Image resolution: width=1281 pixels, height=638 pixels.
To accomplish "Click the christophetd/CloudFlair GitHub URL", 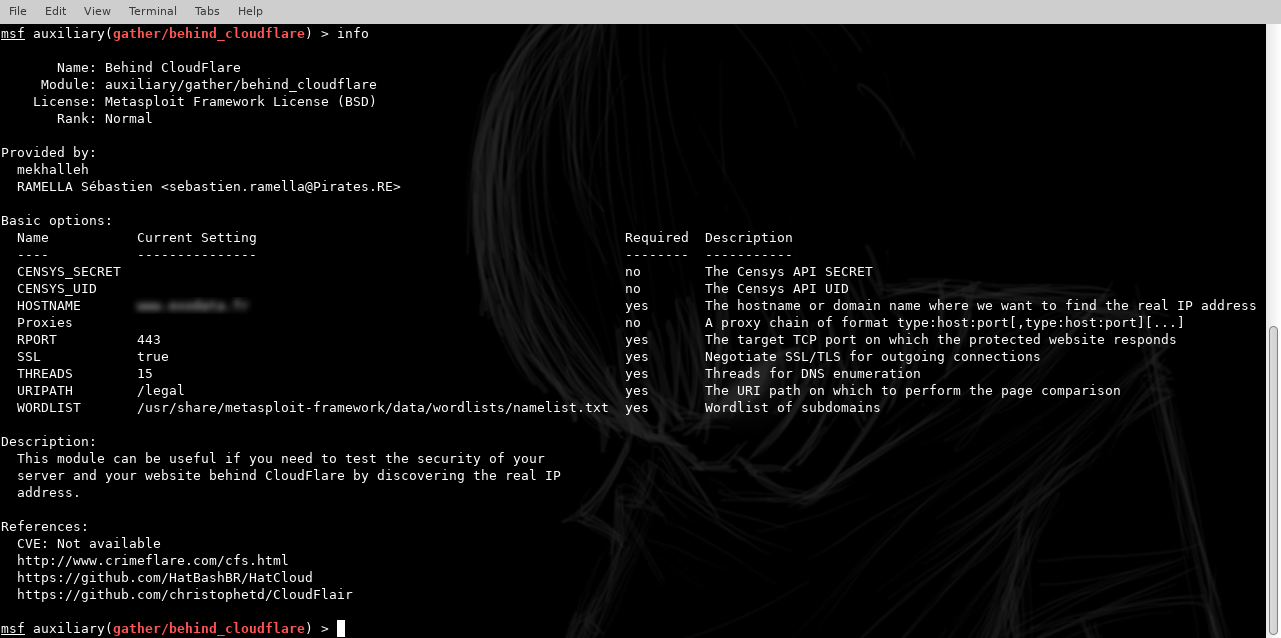I will click(184, 595).
